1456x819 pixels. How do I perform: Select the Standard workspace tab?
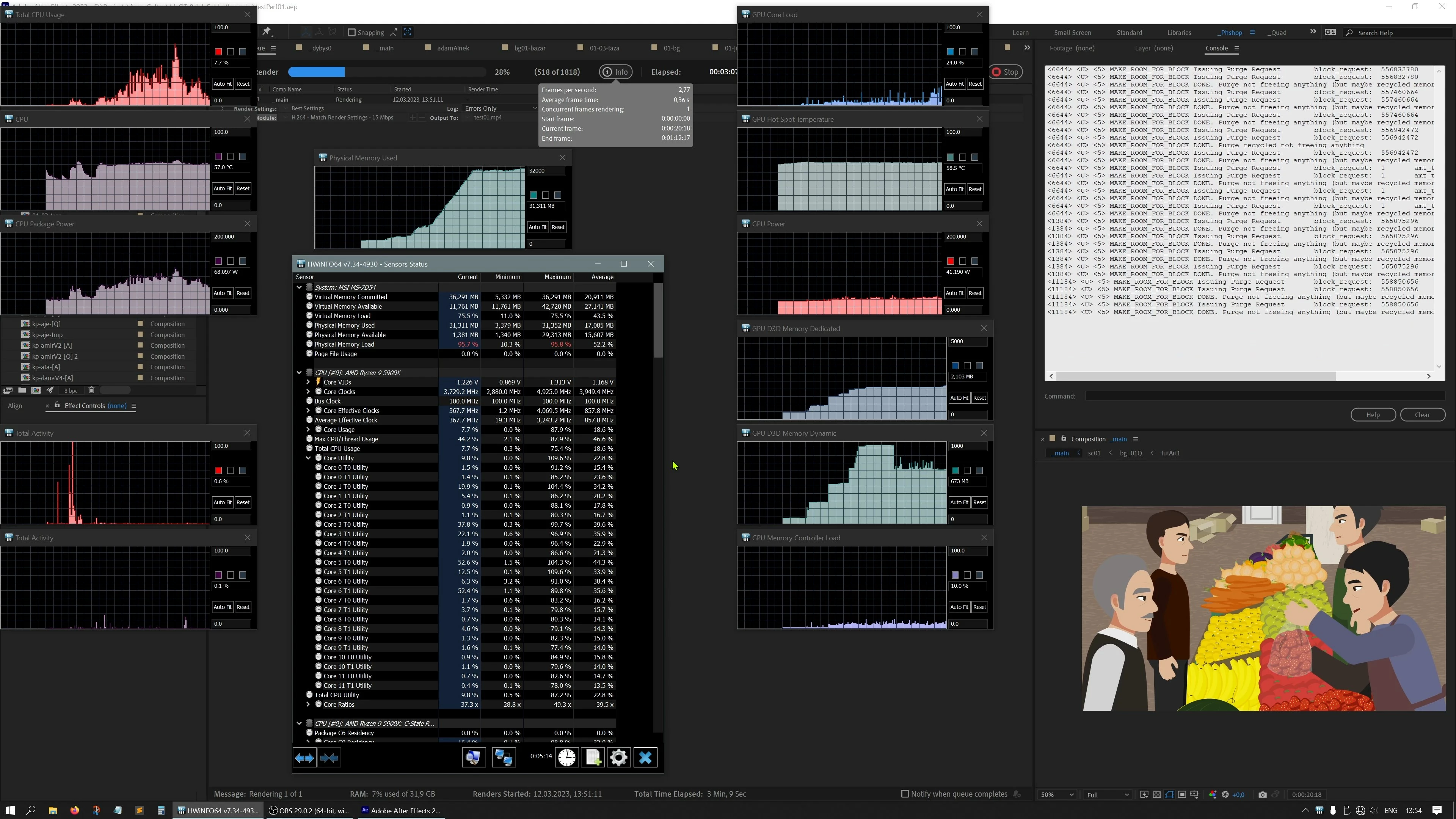pyautogui.click(x=1129, y=32)
